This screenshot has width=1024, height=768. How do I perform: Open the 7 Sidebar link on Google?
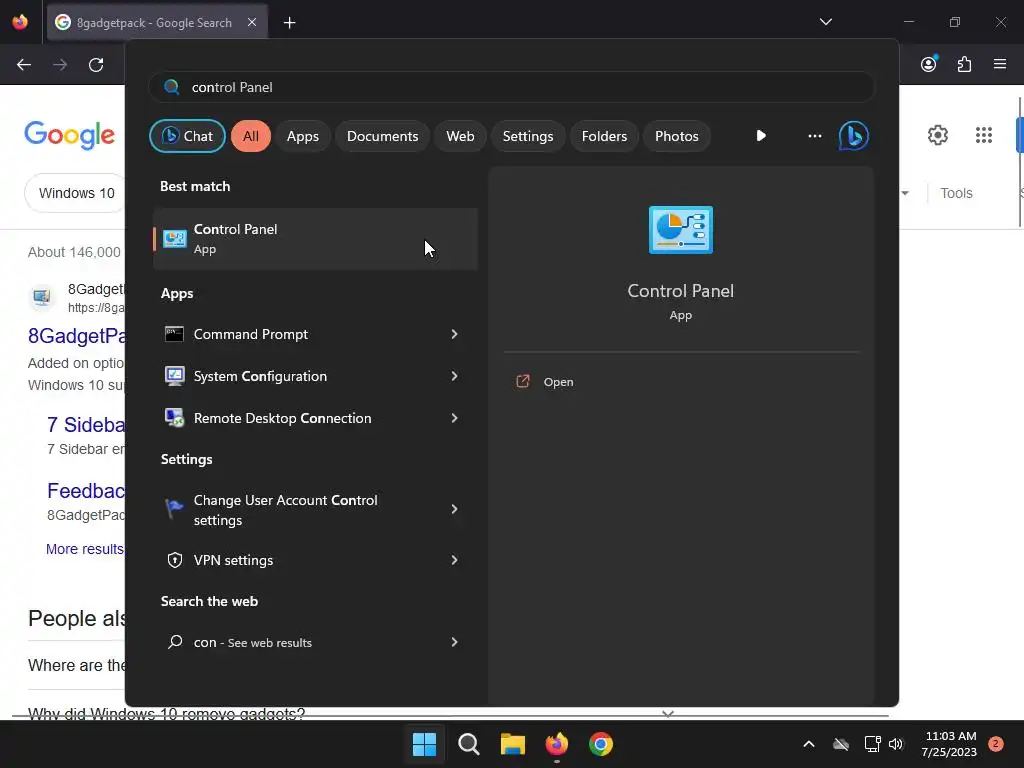(86, 424)
